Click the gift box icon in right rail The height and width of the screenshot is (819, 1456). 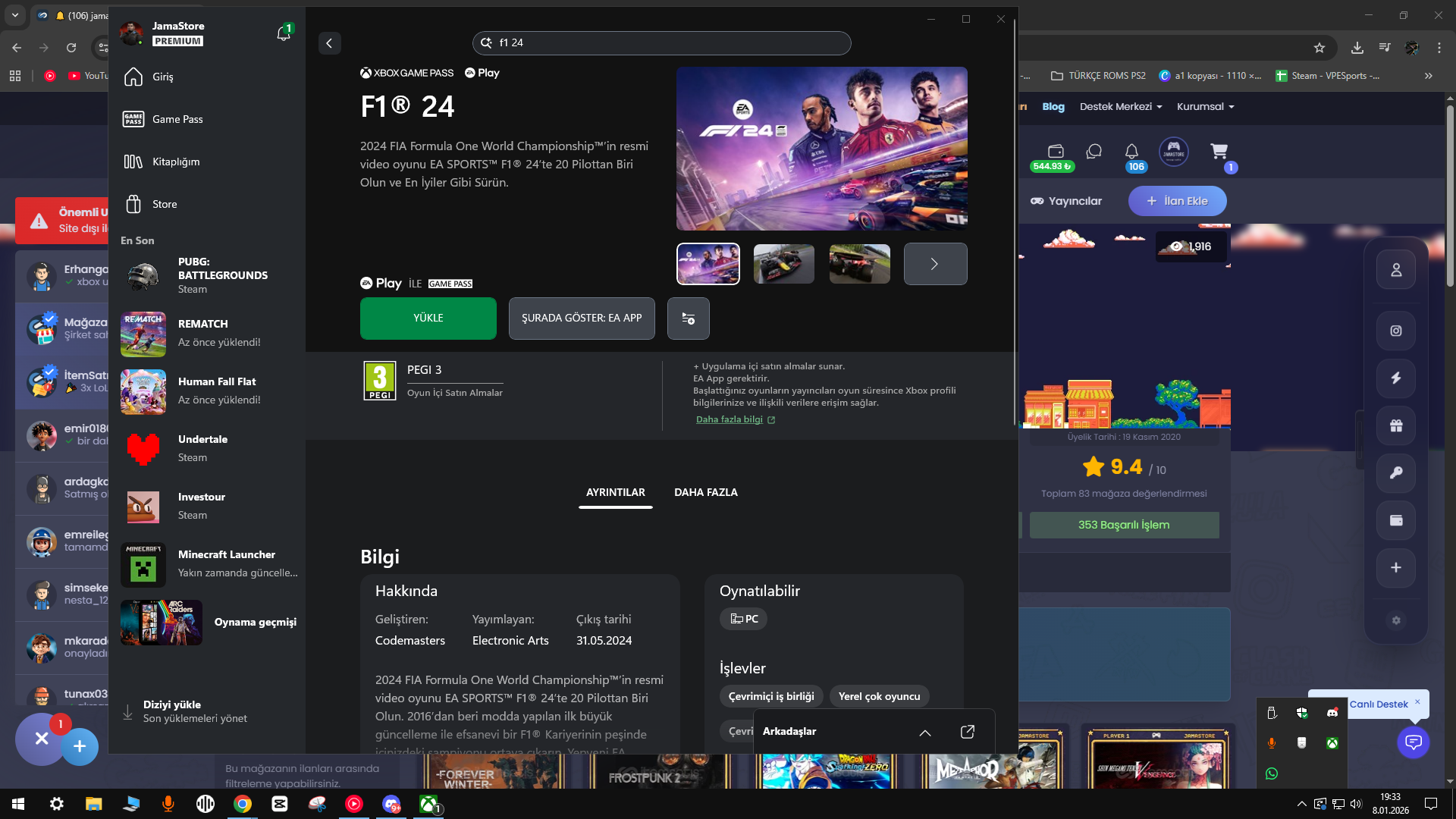(x=1396, y=425)
